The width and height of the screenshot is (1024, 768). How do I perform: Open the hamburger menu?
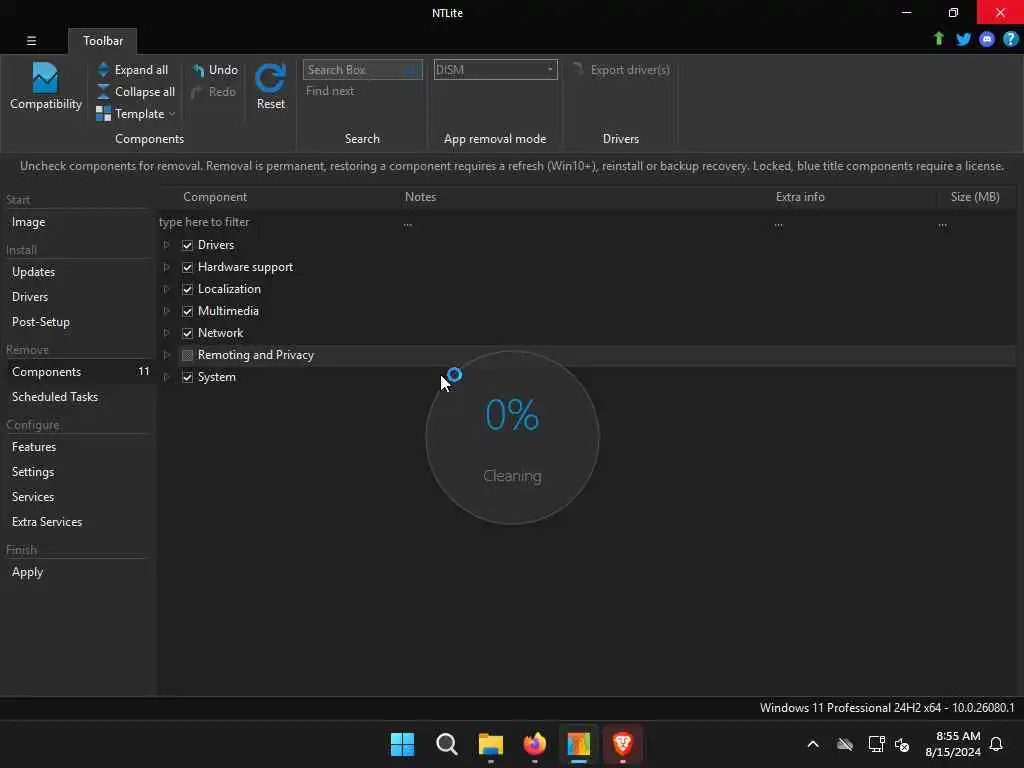31,40
